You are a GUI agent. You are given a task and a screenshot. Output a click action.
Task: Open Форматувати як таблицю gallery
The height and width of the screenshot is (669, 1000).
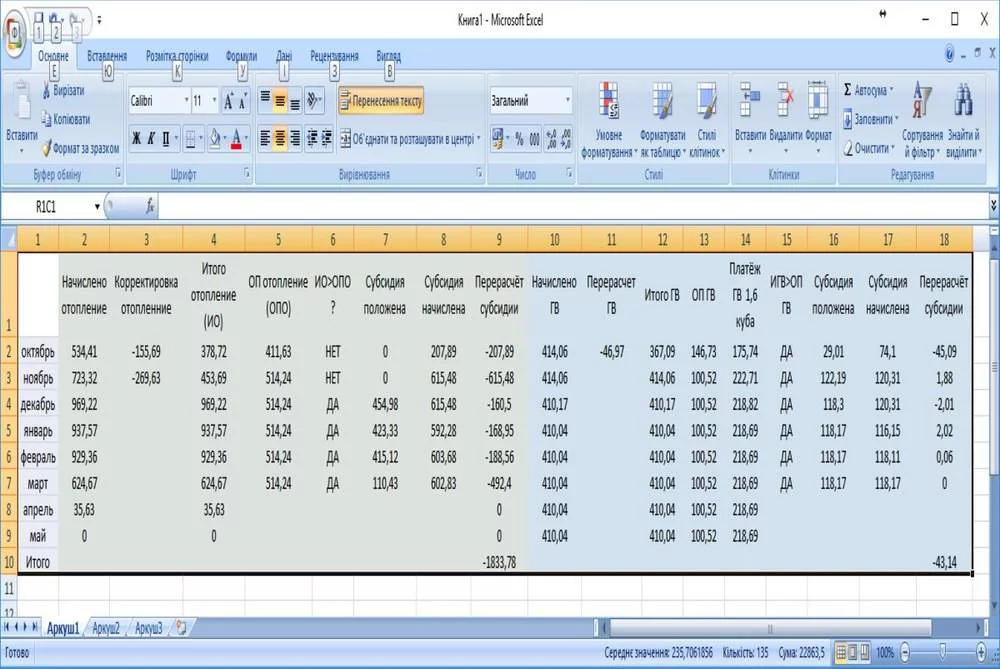pos(662,120)
